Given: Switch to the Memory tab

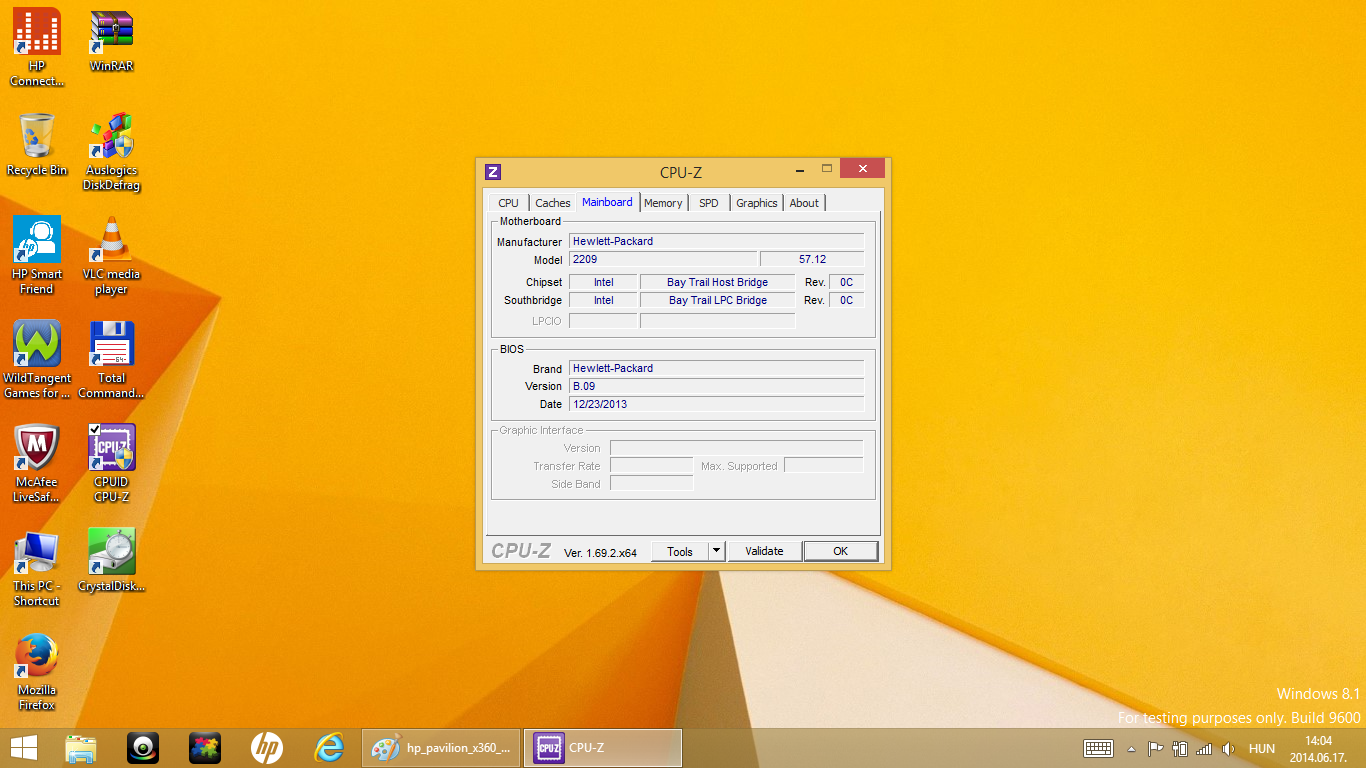Looking at the screenshot, I should [x=663, y=203].
